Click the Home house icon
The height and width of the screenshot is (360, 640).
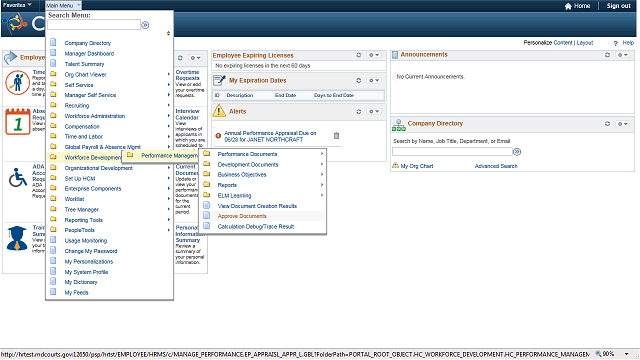[x=568, y=6]
